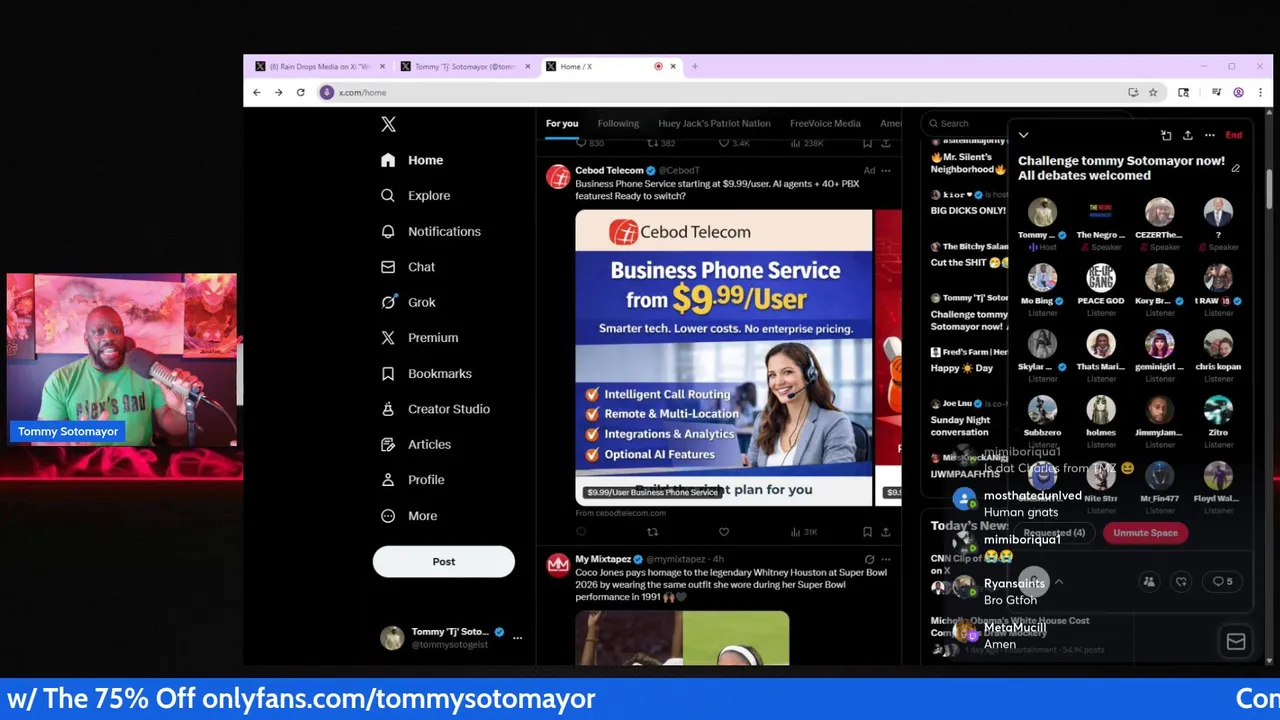Select the For you tab
Viewport: 1280px width, 720px height.
coord(562,123)
